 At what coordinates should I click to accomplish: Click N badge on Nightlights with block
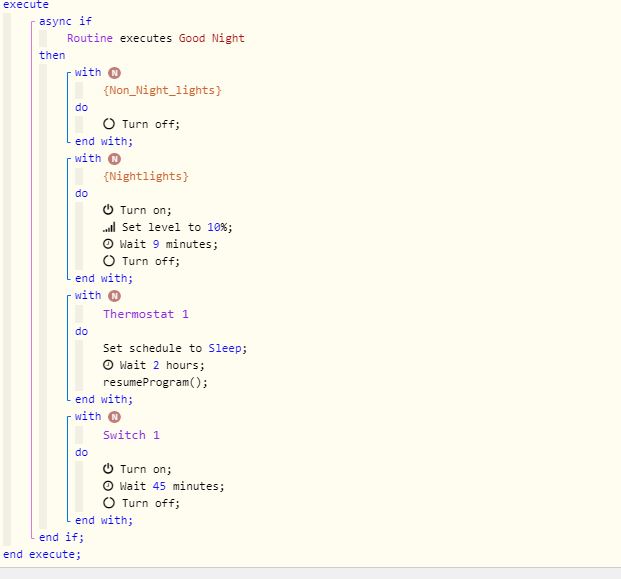pos(114,159)
